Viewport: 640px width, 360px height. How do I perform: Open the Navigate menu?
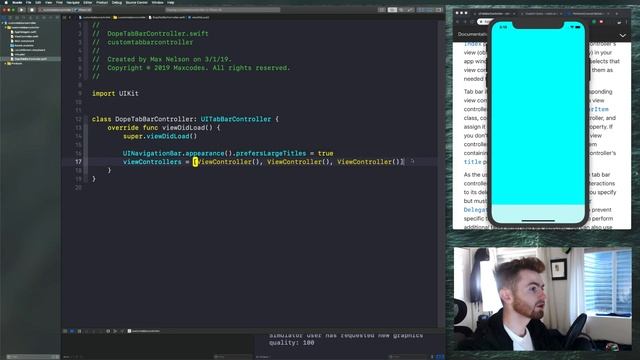tap(73, 2)
